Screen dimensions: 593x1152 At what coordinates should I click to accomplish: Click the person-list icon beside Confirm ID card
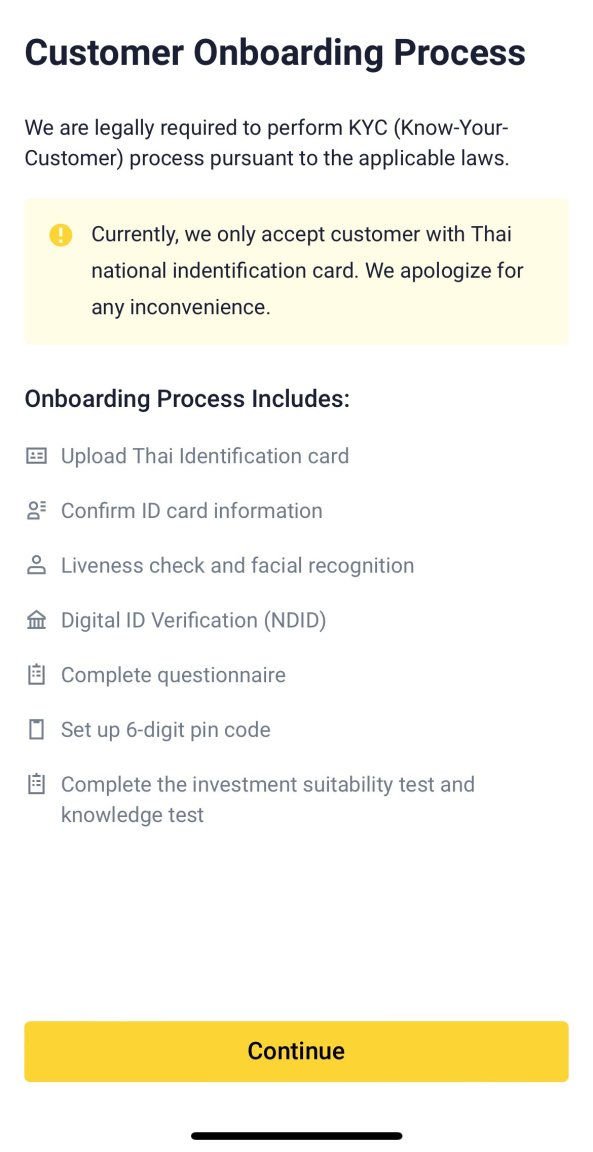click(36, 511)
